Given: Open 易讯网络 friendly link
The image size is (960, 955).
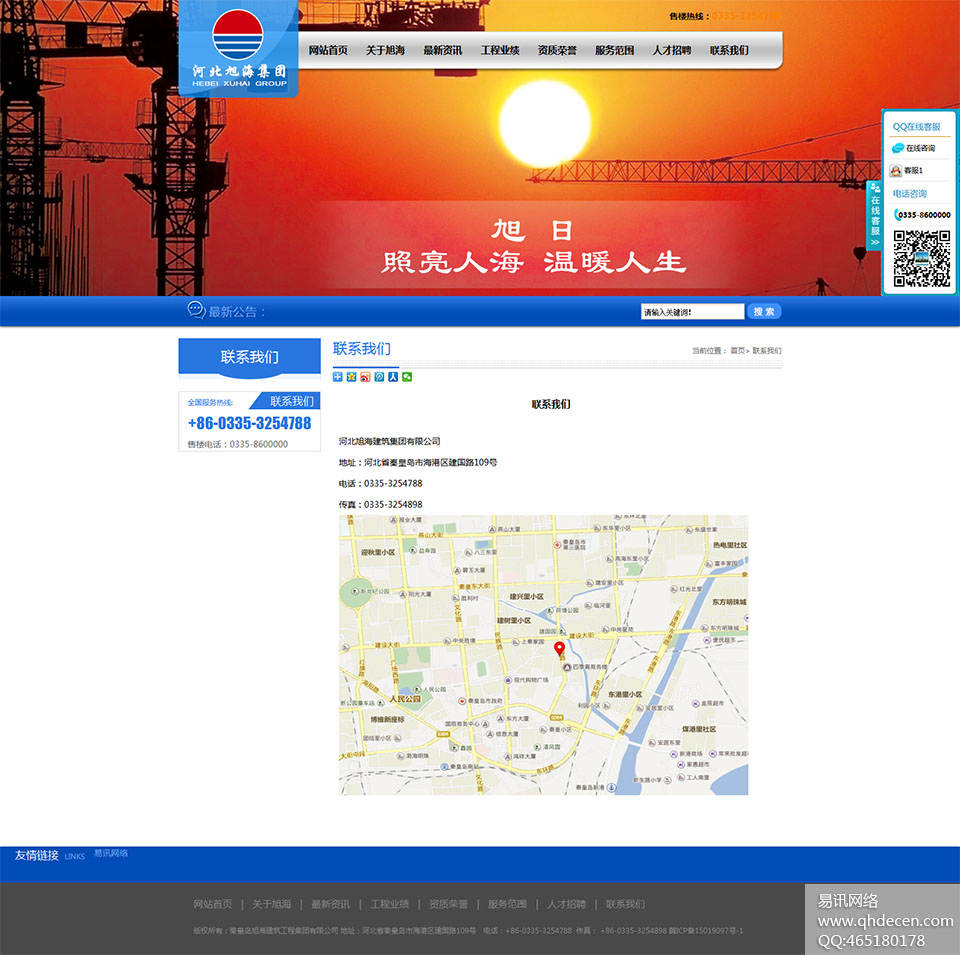Looking at the screenshot, I should (111, 854).
